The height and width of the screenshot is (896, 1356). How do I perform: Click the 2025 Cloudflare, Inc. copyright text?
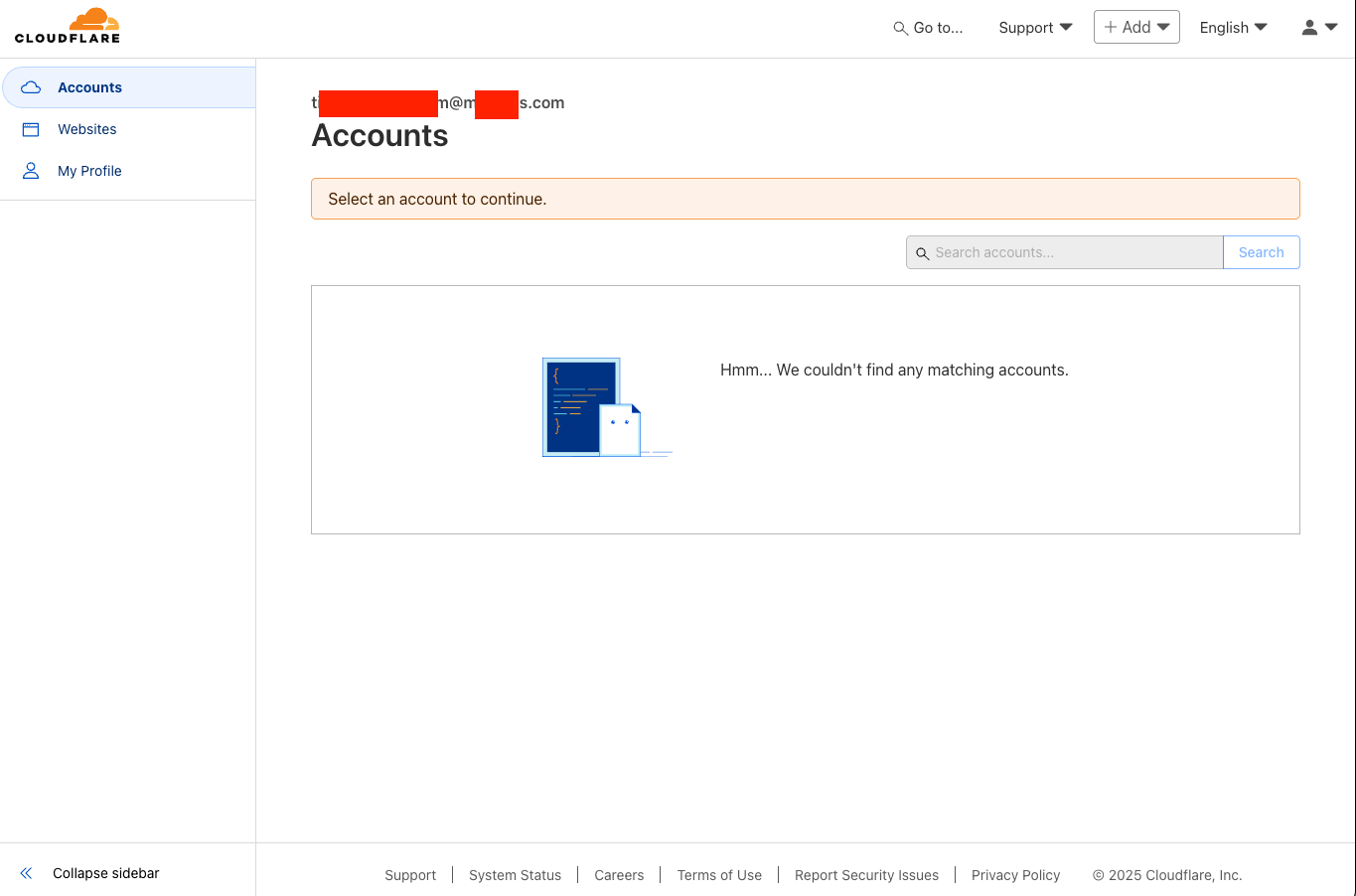click(1167, 875)
